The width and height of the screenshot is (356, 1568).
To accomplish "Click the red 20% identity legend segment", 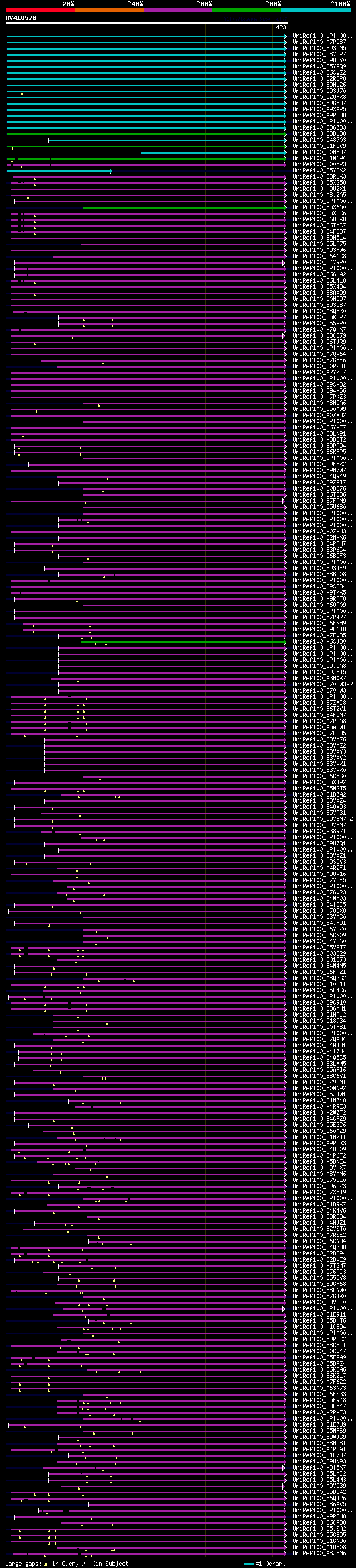I will click(39, 10).
